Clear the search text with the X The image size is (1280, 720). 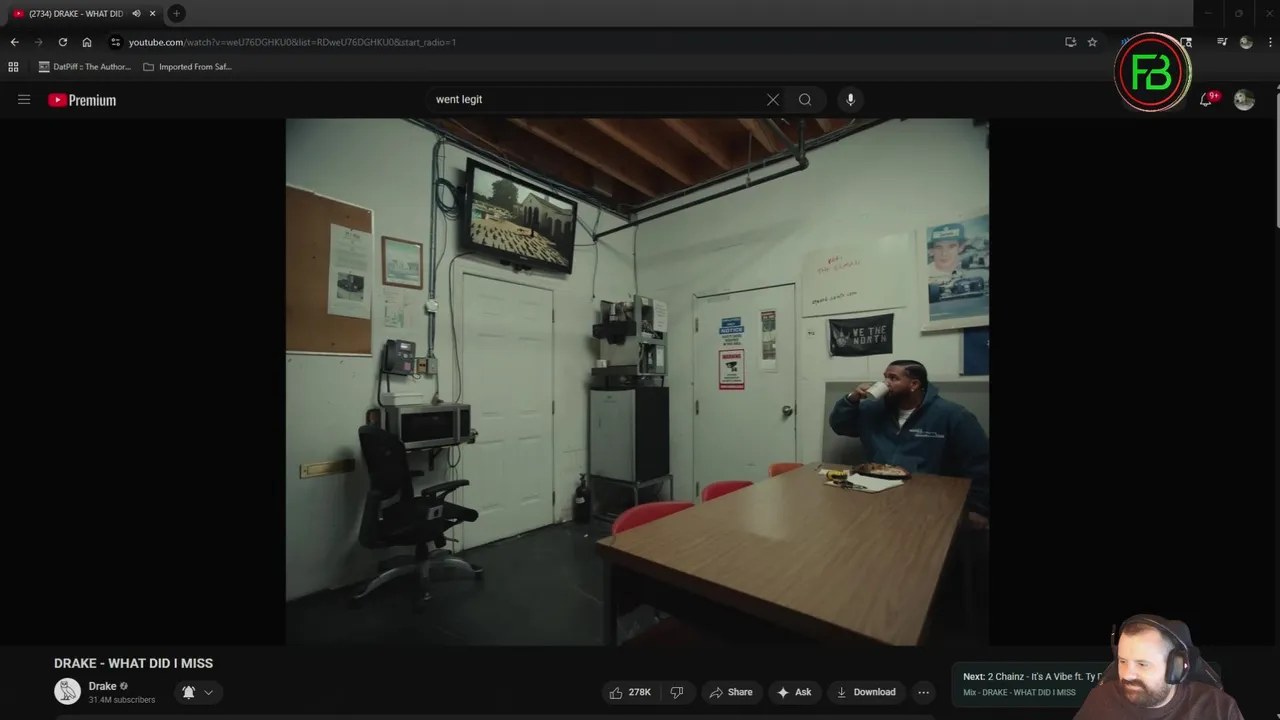pos(773,100)
